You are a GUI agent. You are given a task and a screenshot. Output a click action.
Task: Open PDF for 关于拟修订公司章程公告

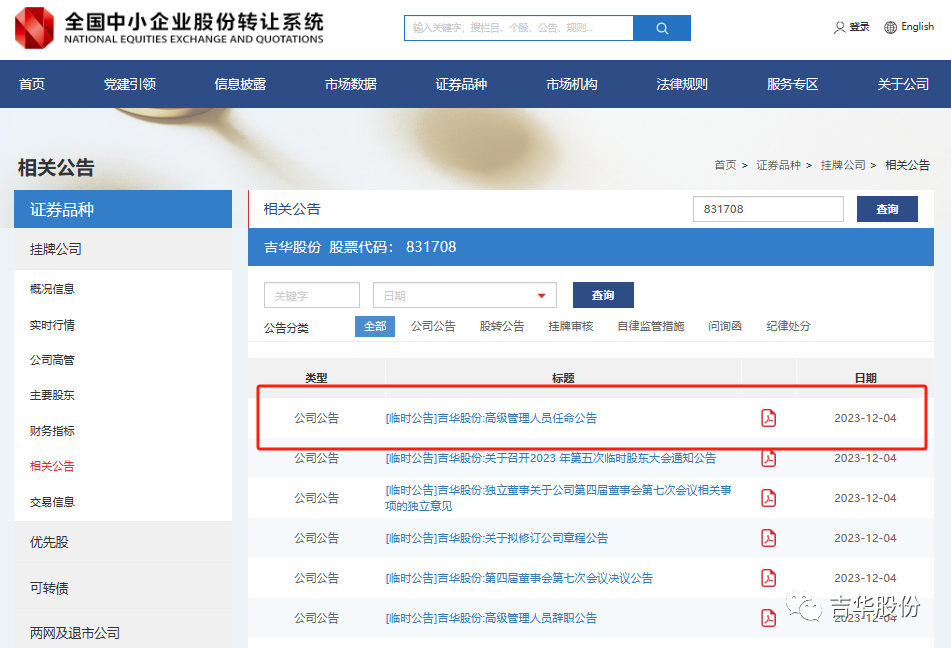[768, 538]
